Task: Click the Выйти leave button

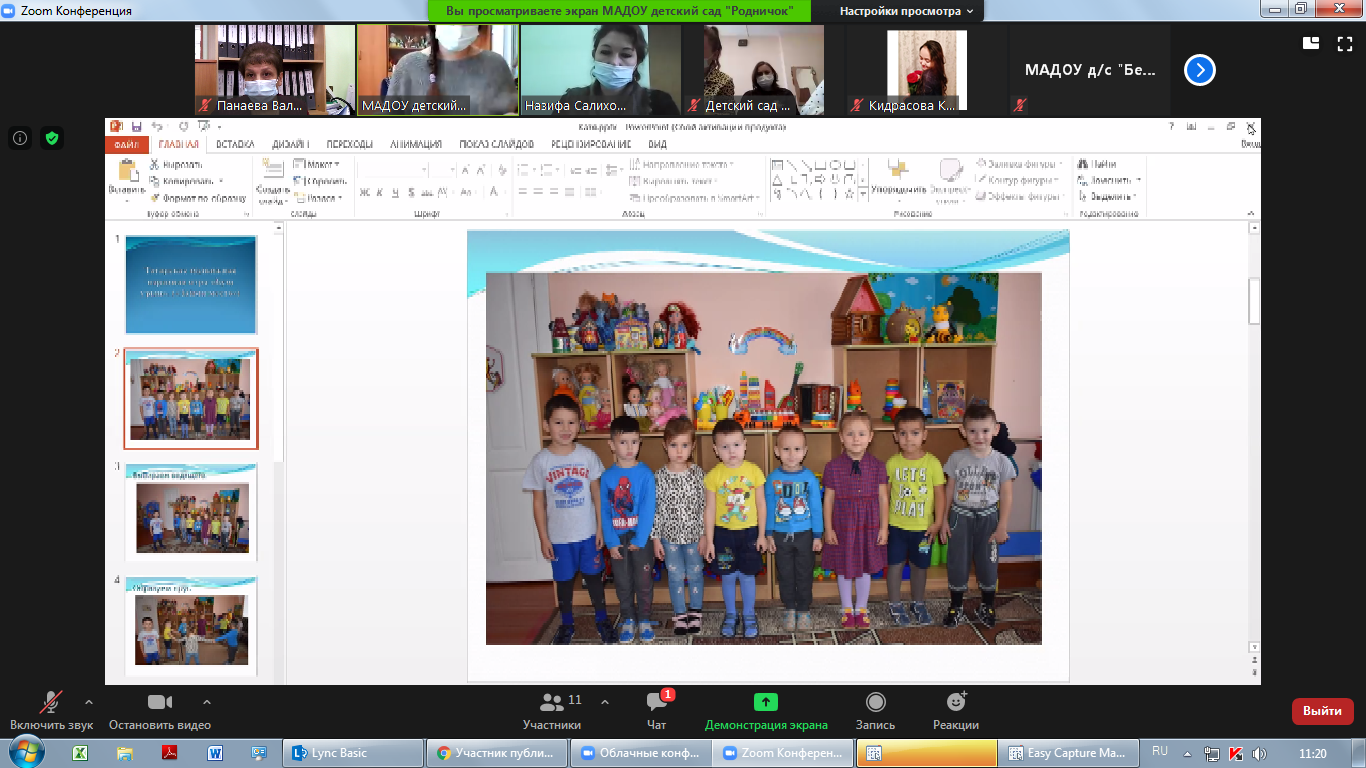Action: coord(1323,711)
